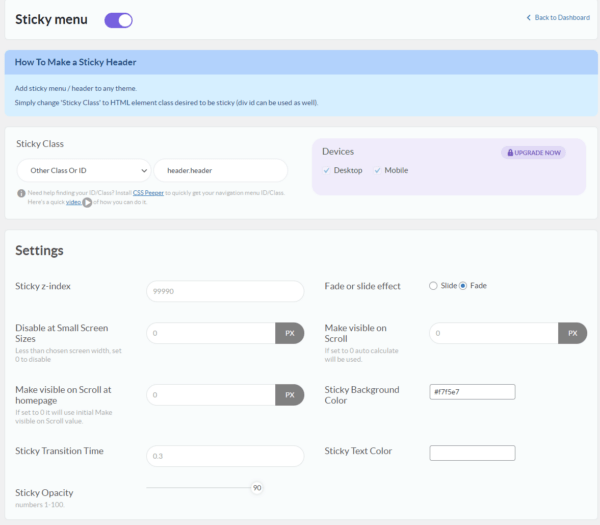
Task: Click the Upgrade Now button
Action: pyautogui.click(x=533, y=152)
